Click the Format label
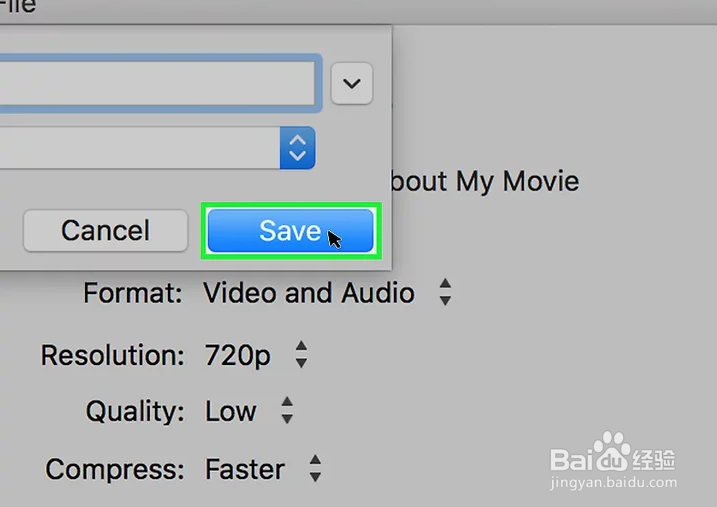 pyautogui.click(x=133, y=293)
